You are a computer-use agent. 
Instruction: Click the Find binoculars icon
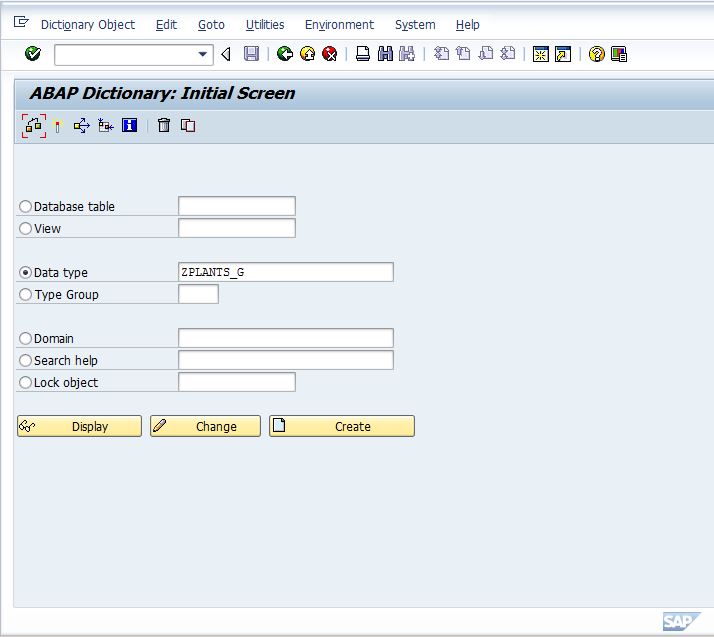click(x=385, y=54)
